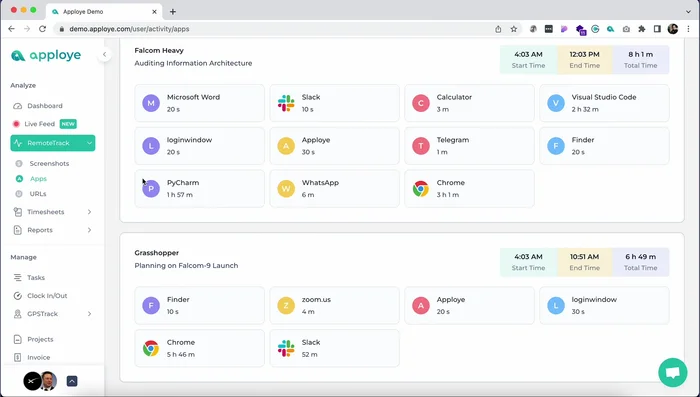This screenshot has width=700, height=397.
Task: Click Chrome icon showing 3 h 1 m
Action: 421,189
